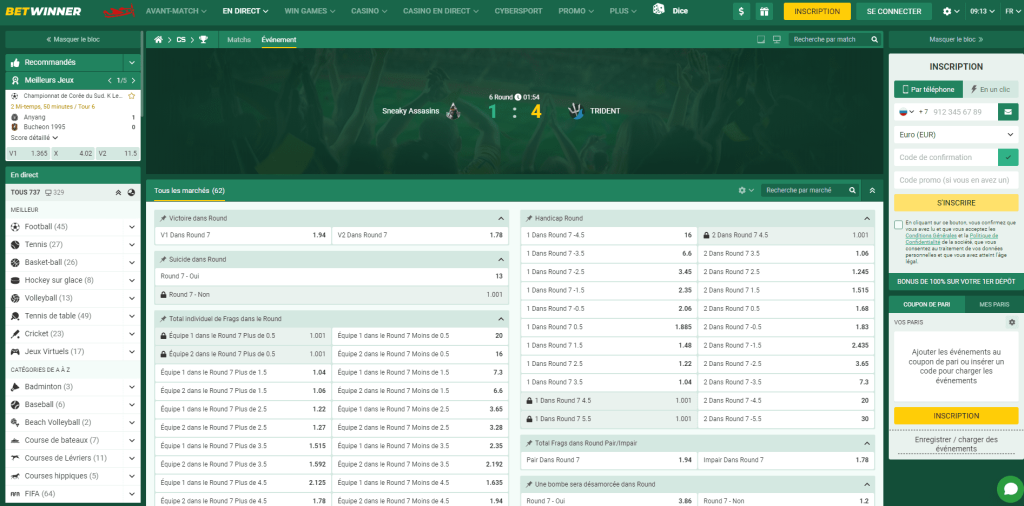Click the Code promo input field
The width and height of the screenshot is (1024, 506).
click(956, 180)
